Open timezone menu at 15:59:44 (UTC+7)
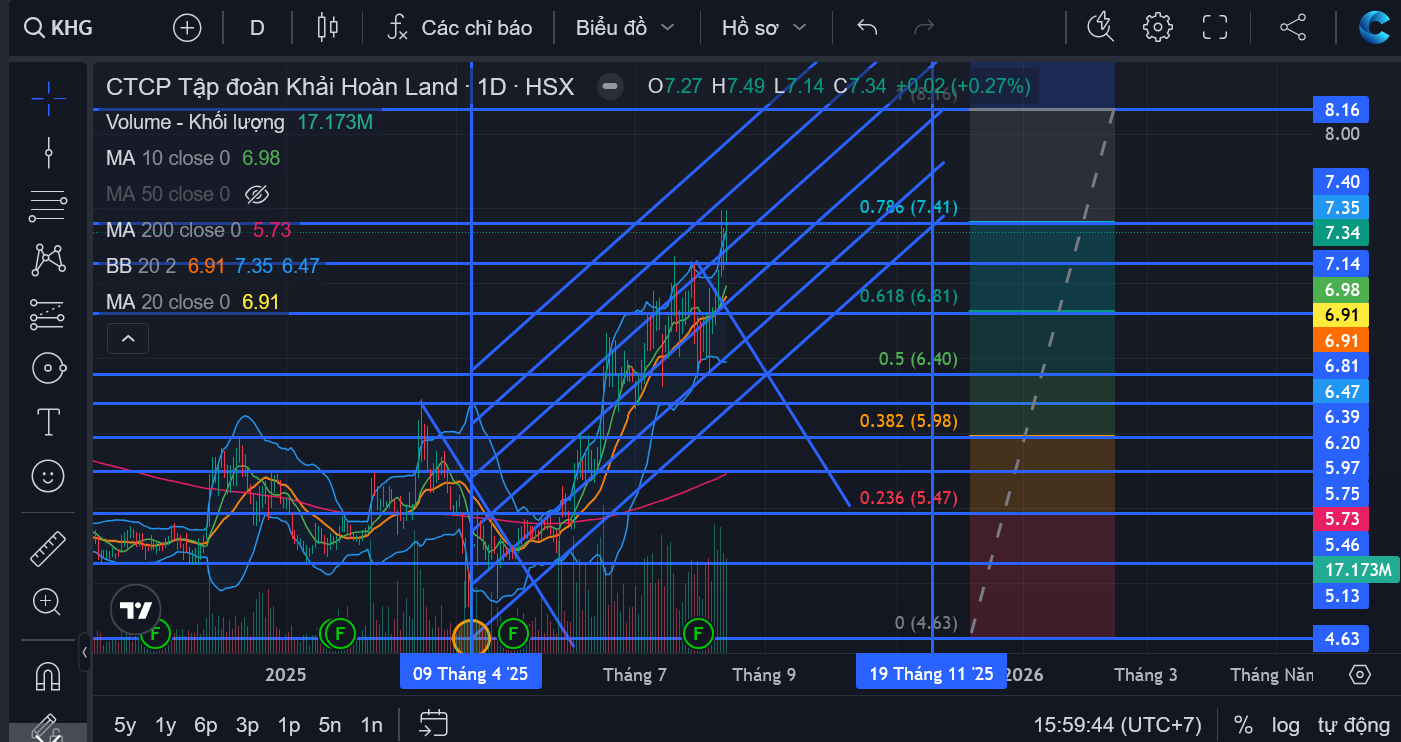 1117,724
